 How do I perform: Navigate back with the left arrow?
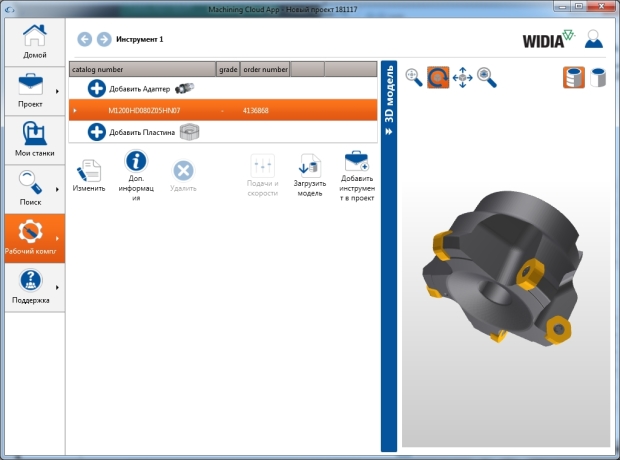point(85,39)
